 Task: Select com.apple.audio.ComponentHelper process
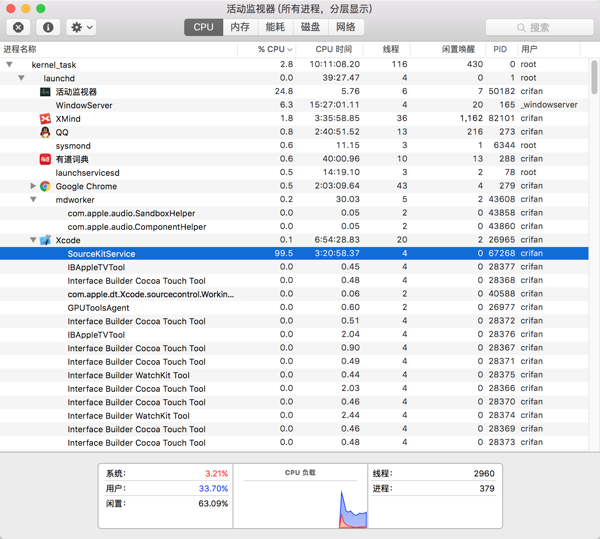[294, 226]
